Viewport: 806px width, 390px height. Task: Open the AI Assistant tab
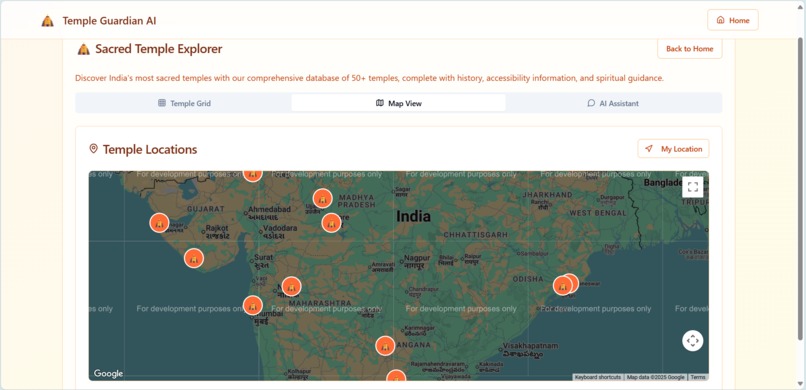click(613, 103)
